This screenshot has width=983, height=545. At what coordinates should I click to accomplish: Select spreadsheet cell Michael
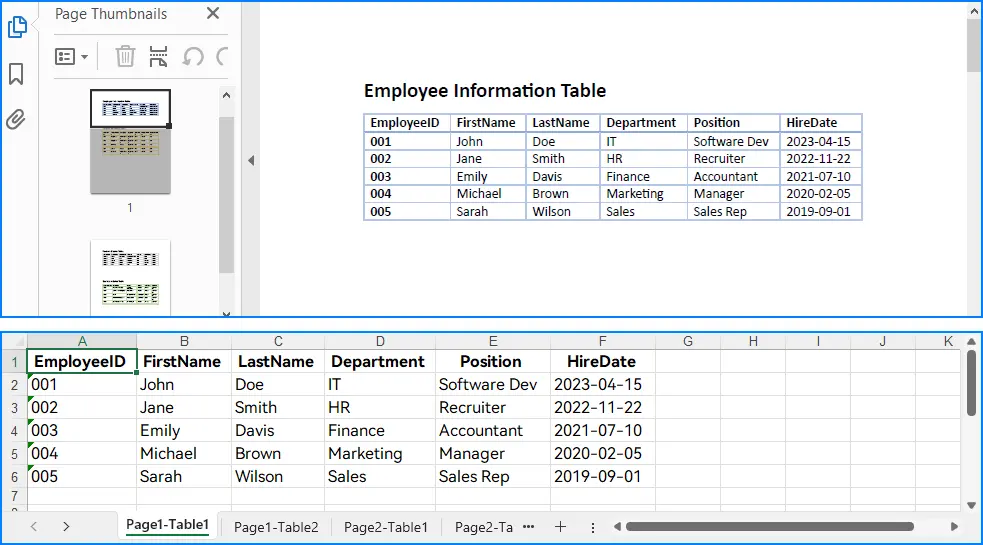click(x=184, y=453)
